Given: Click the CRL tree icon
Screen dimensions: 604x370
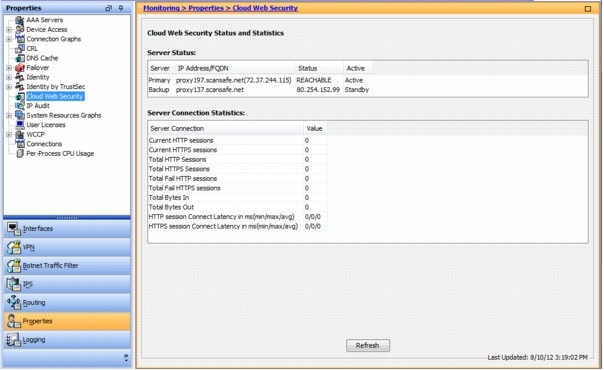Looking at the screenshot, I should (20, 49).
